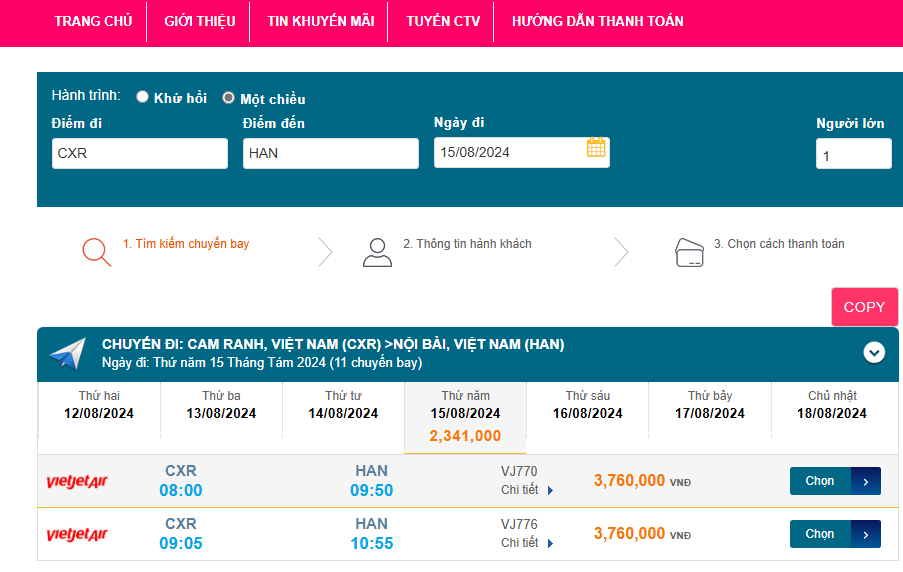The image size is (903, 572).
Task: Collapse the departure flight list chevron
Action: (874, 352)
